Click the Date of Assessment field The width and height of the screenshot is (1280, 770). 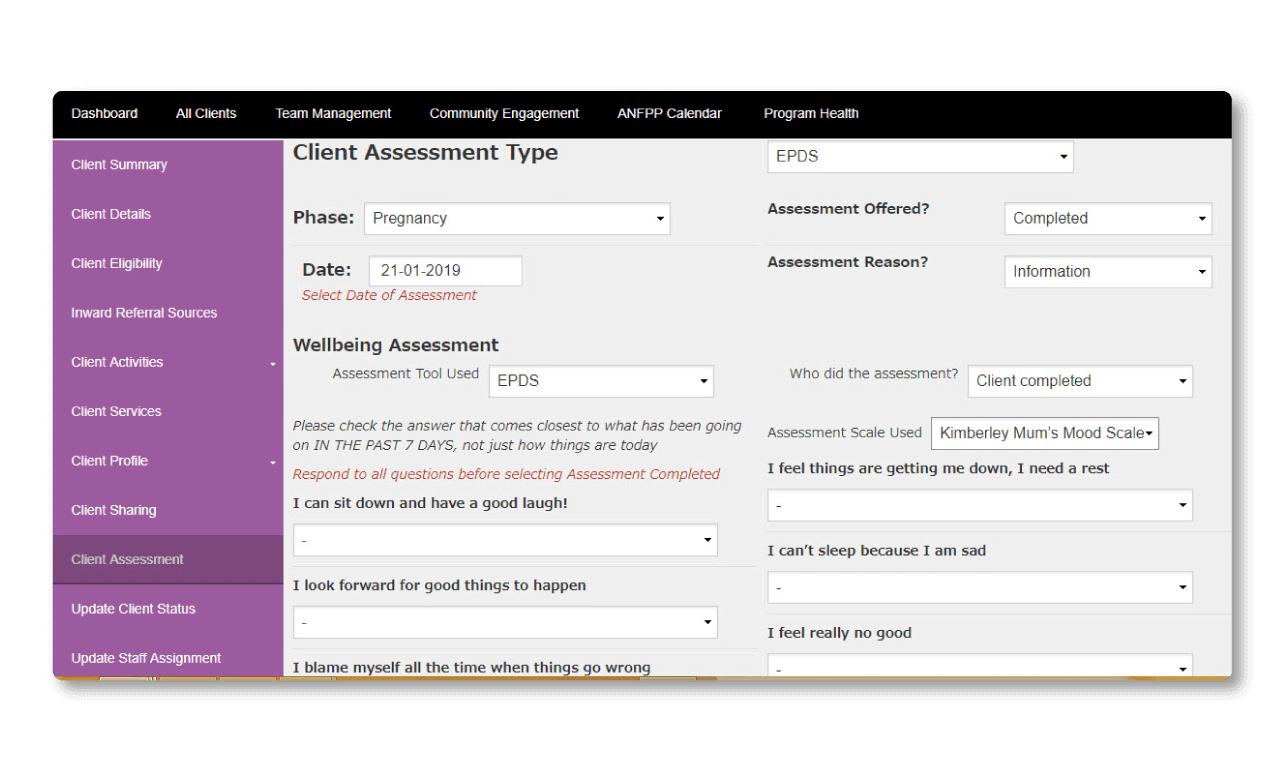(445, 270)
